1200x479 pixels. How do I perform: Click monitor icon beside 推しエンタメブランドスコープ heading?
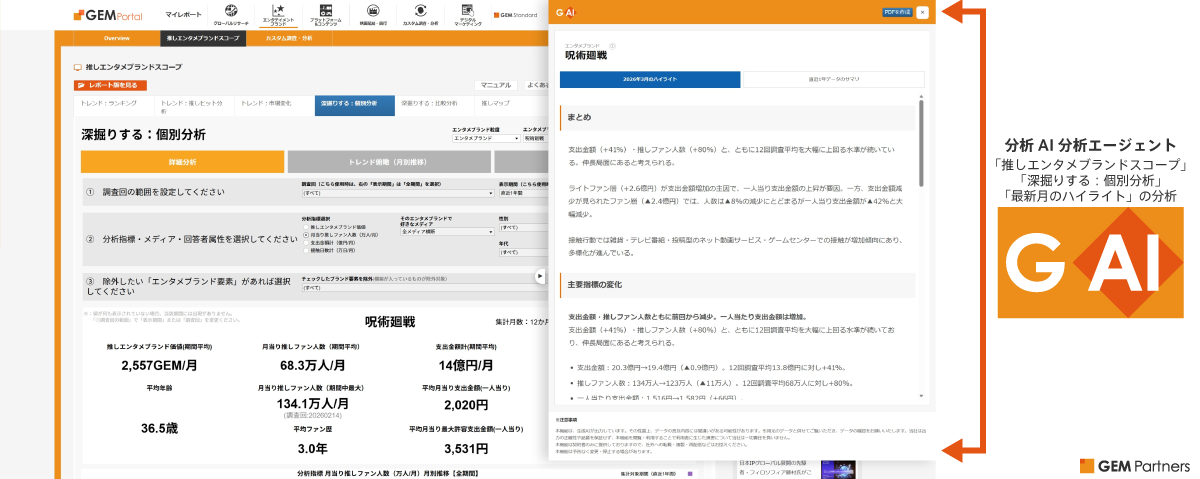77,67
